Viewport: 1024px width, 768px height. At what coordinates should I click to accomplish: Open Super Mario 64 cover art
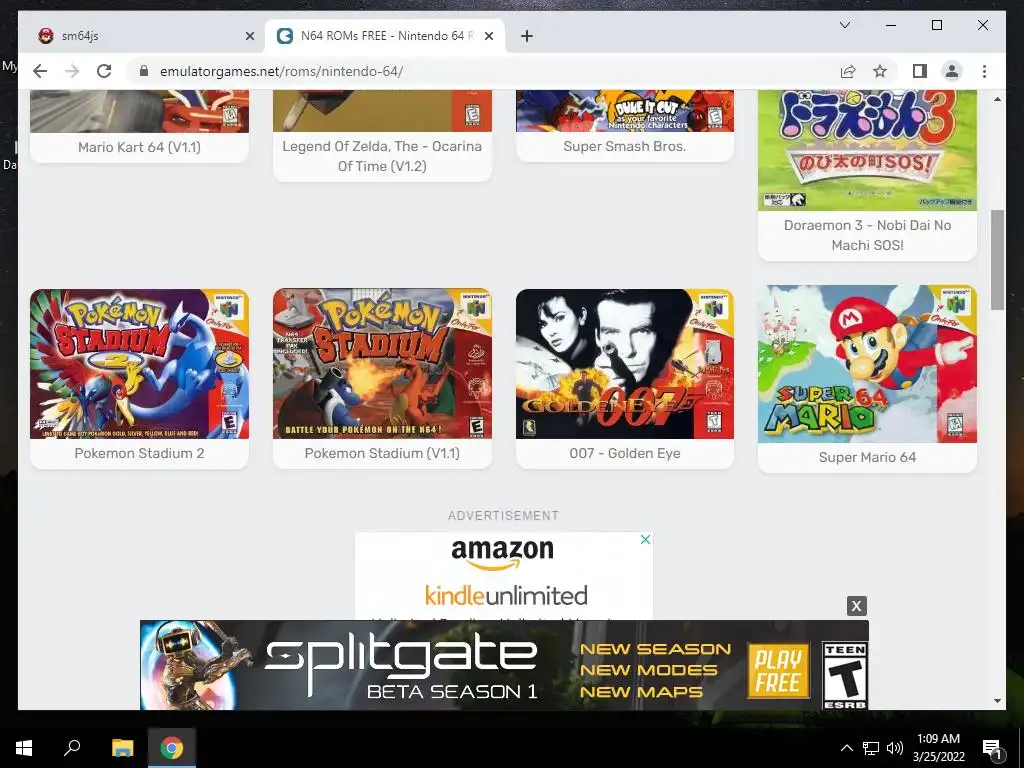pyautogui.click(x=867, y=364)
